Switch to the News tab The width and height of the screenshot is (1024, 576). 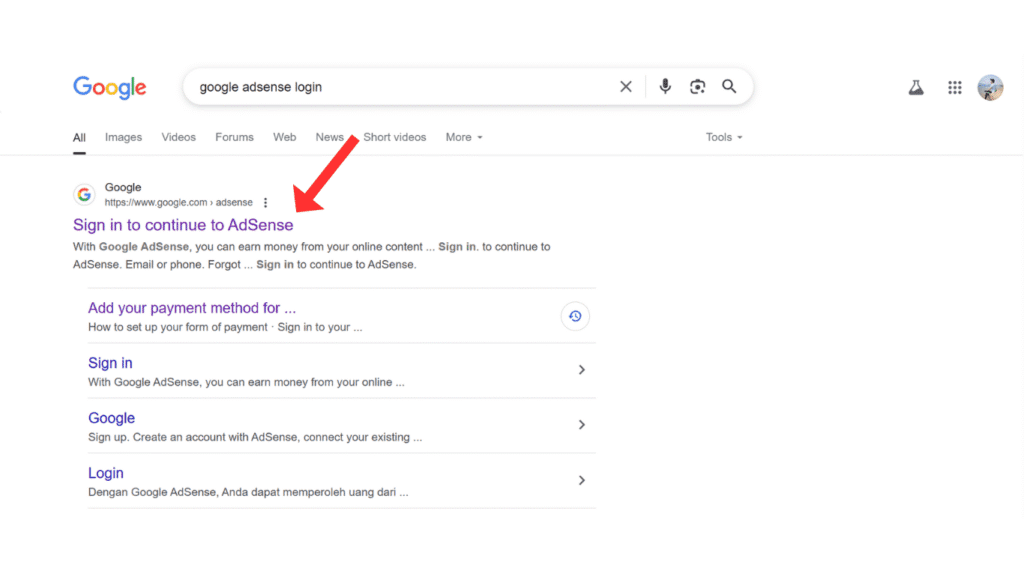[329, 137]
